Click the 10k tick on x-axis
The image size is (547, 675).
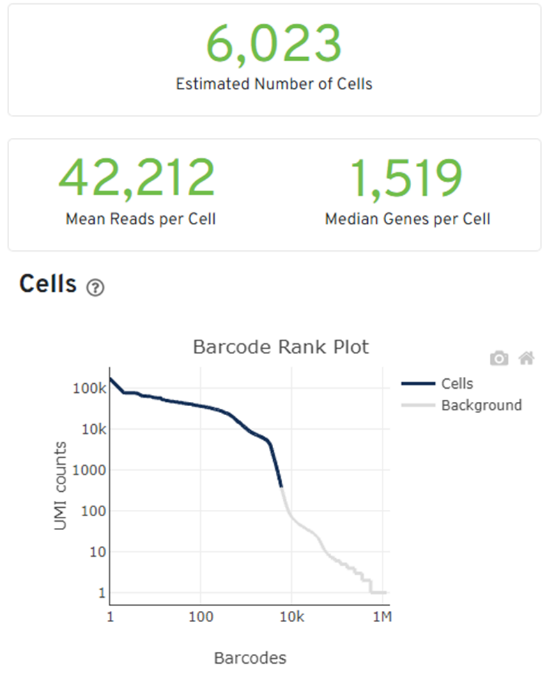292,617
